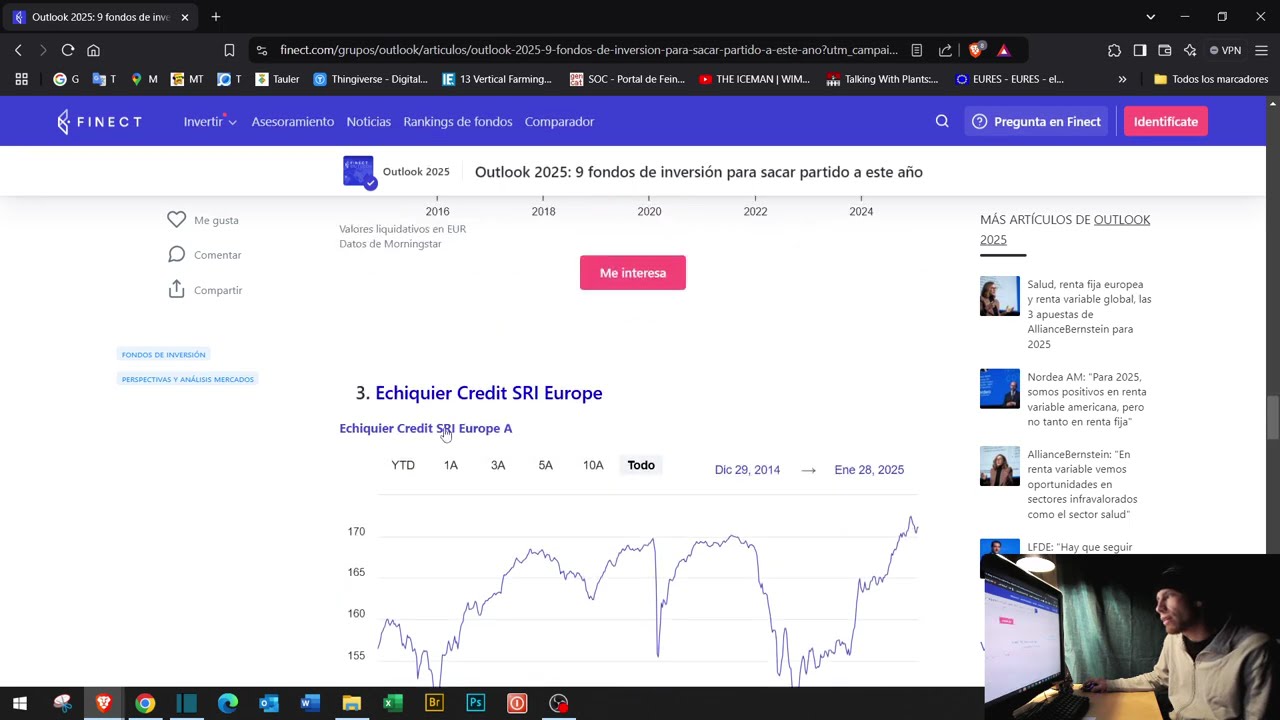Click the page vertical scrollbar thumb
This screenshot has height=720, width=1280.
pos(1272,417)
